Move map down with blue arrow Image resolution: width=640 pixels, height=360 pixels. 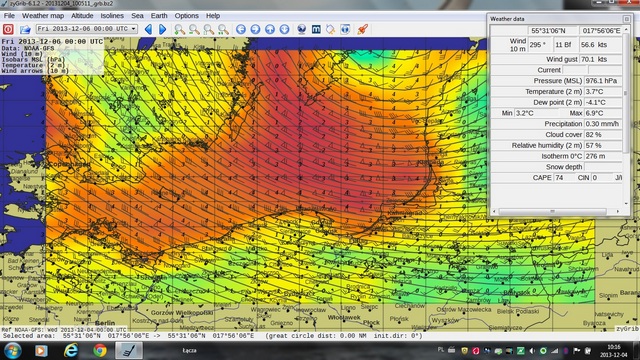[x=284, y=29]
